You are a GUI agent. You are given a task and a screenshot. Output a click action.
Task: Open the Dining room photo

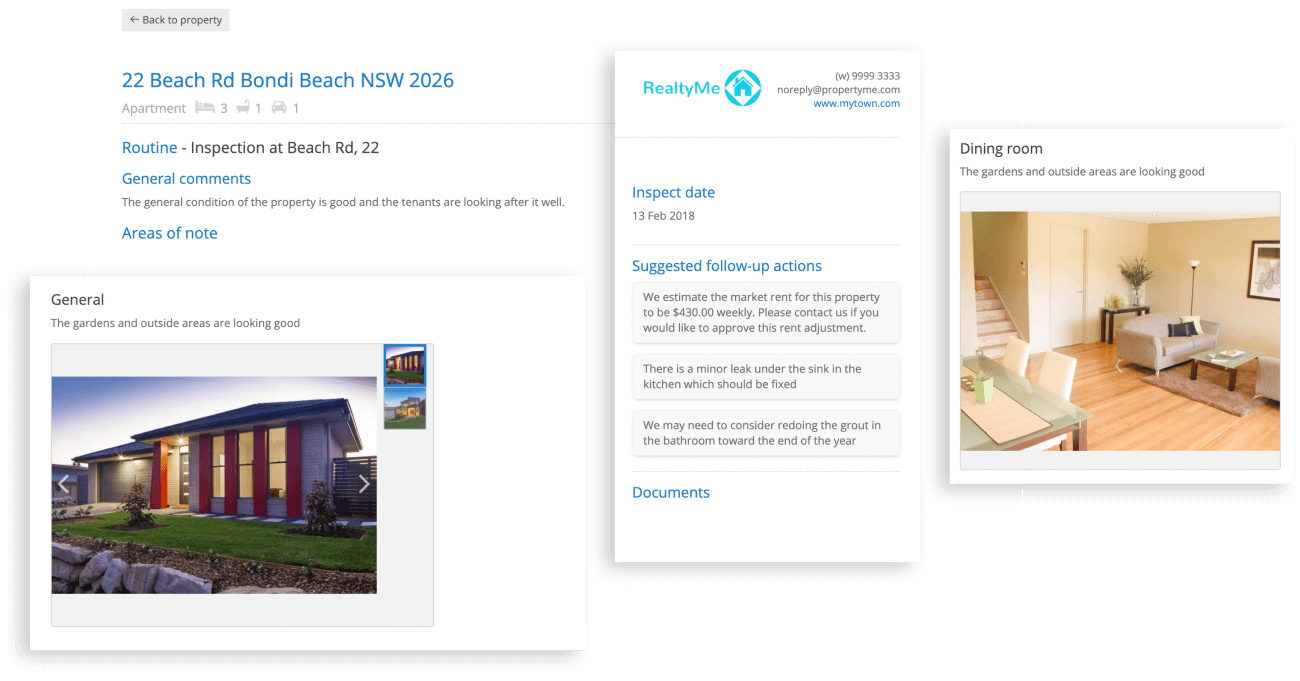[1119, 331]
